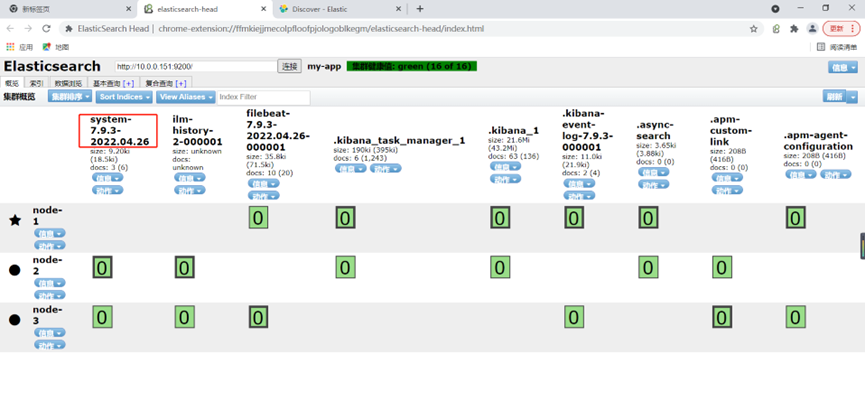Open a new tab with plus icon
Image resolution: width=865 pixels, height=420 pixels.
(x=420, y=9)
